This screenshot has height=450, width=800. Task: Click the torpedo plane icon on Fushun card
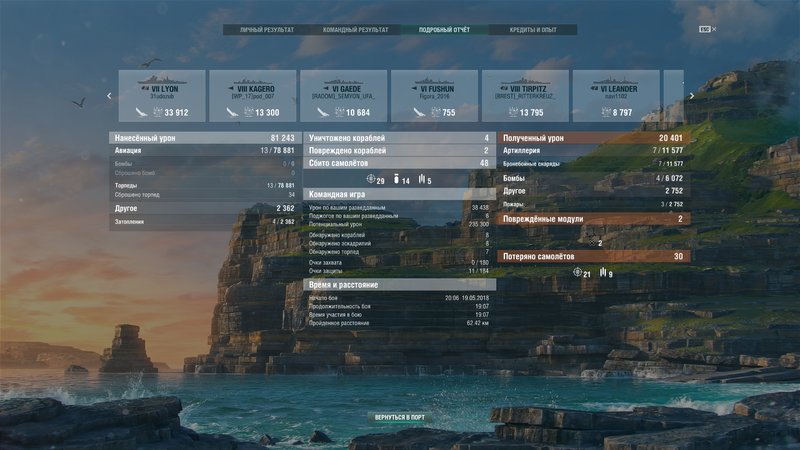[x=419, y=112]
